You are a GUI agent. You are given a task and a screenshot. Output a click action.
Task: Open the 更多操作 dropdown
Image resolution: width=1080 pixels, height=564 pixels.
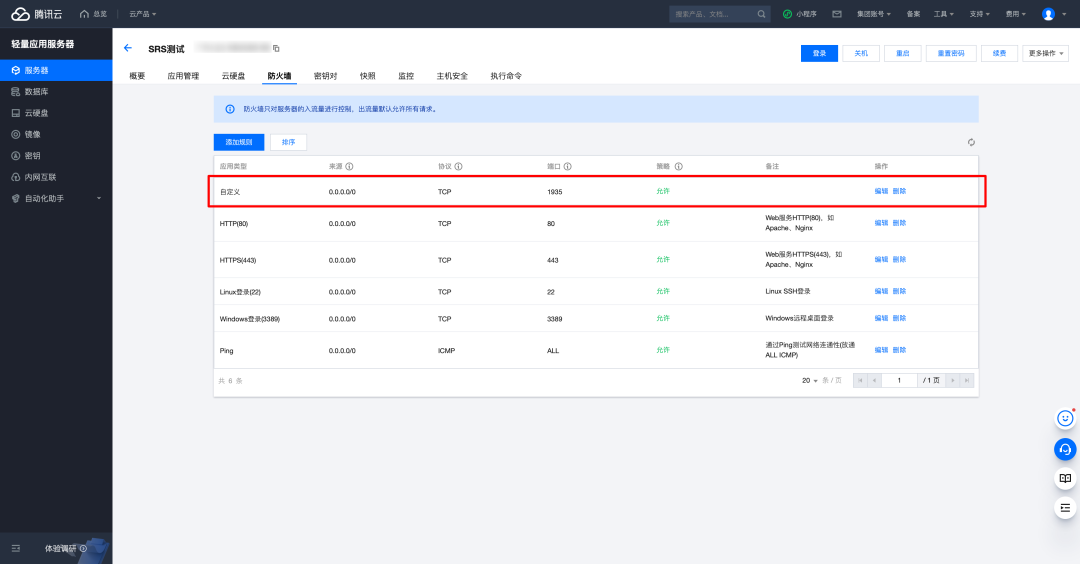[x=1046, y=53]
